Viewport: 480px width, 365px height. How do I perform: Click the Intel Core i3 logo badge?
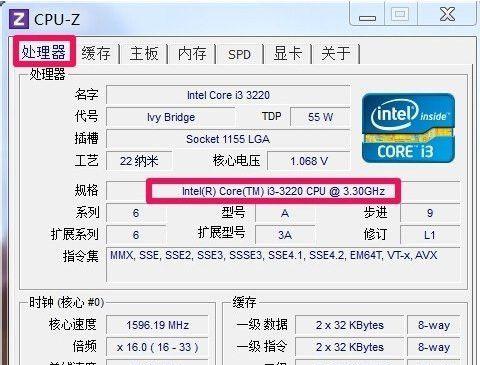408,128
